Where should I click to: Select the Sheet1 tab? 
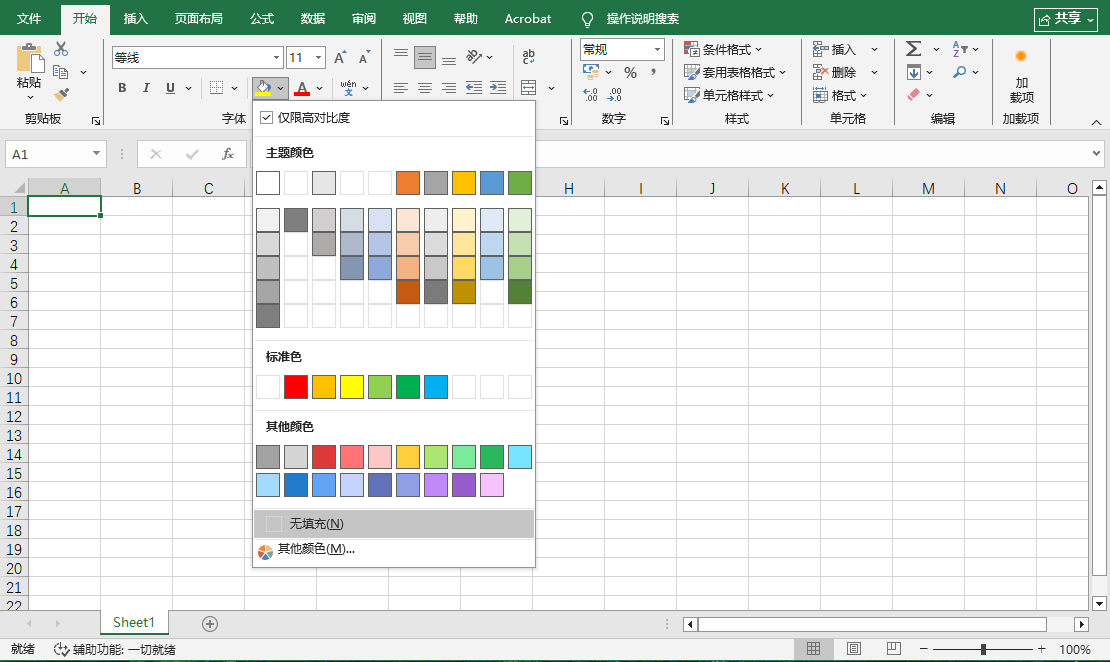point(134,622)
